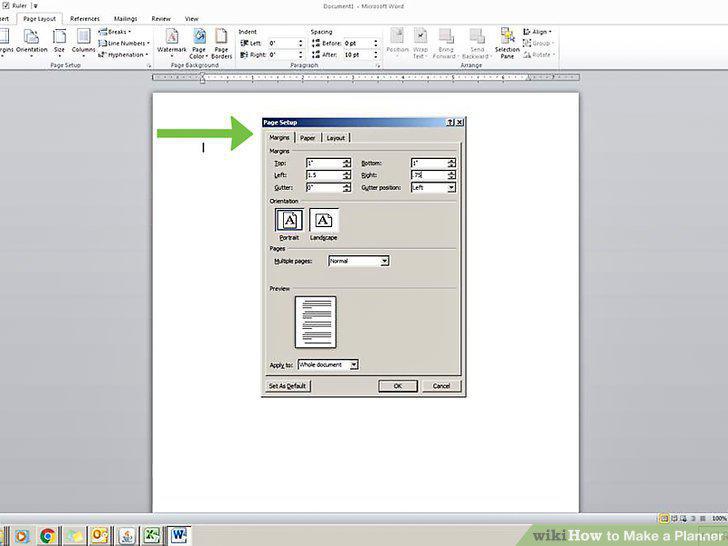Open Google Chrome from the taskbar
The height and width of the screenshot is (546, 728).
[x=48, y=536]
